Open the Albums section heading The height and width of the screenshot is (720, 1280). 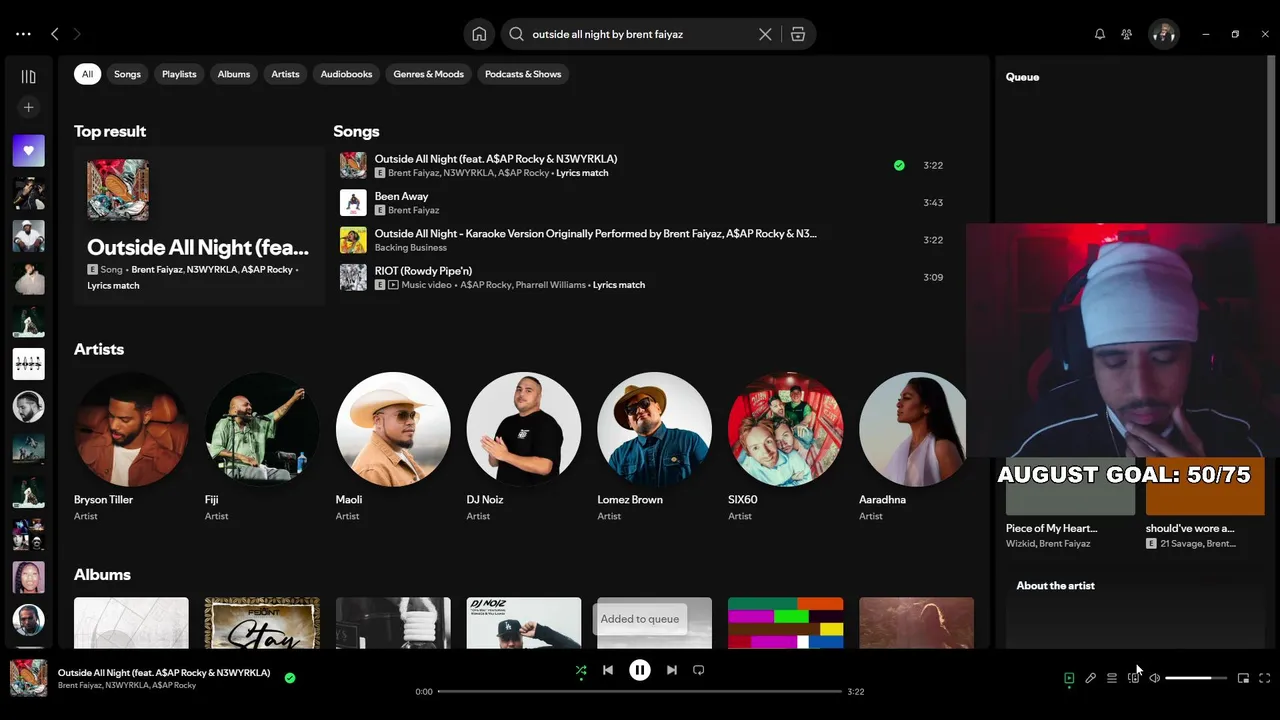(x=102, y=574)
